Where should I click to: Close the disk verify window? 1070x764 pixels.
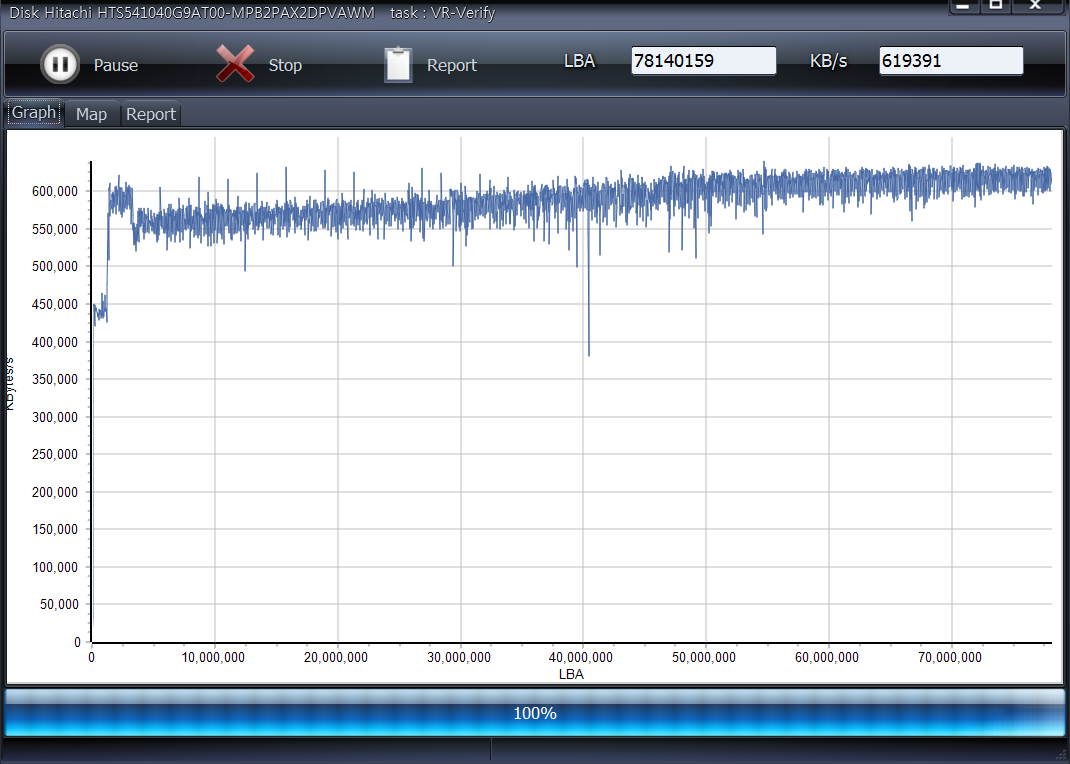[1036, 6]
